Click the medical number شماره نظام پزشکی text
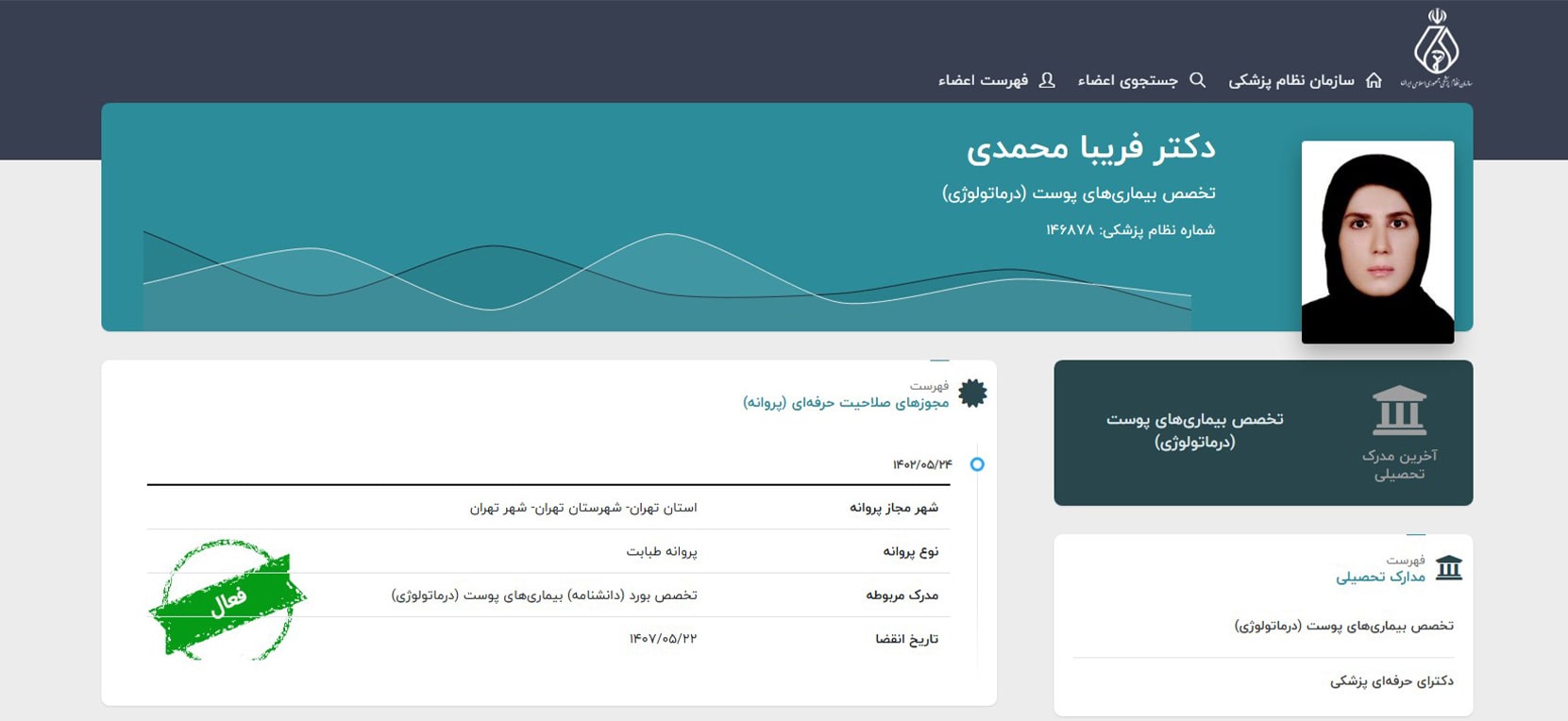Screen dimensions: 1568x721 coord(1130,230)
